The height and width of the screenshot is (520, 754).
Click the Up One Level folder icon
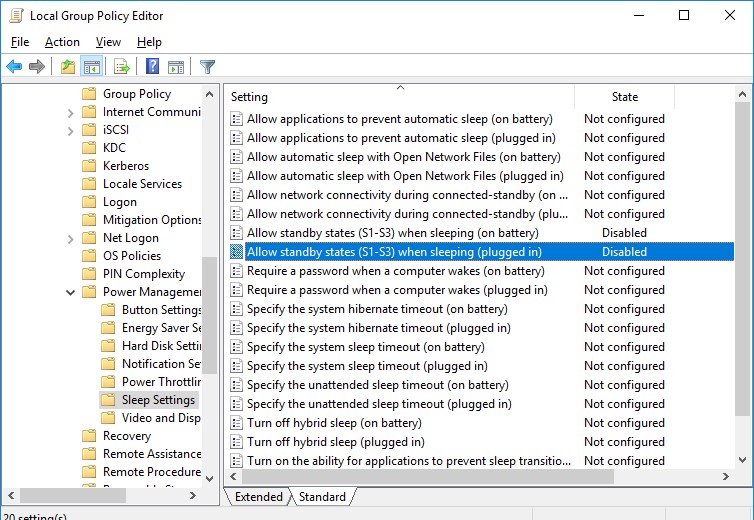[x=67, y=67]
